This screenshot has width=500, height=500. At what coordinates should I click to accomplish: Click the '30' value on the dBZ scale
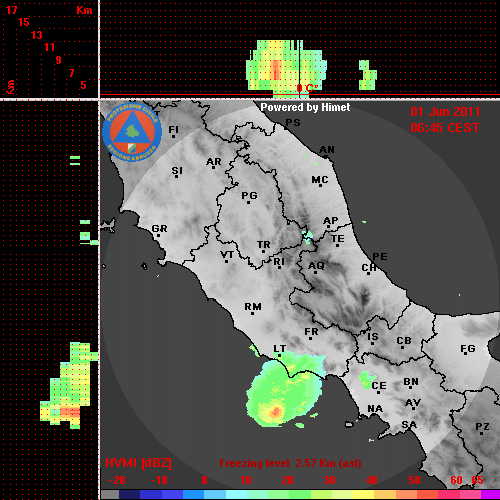tap(329, 480)
